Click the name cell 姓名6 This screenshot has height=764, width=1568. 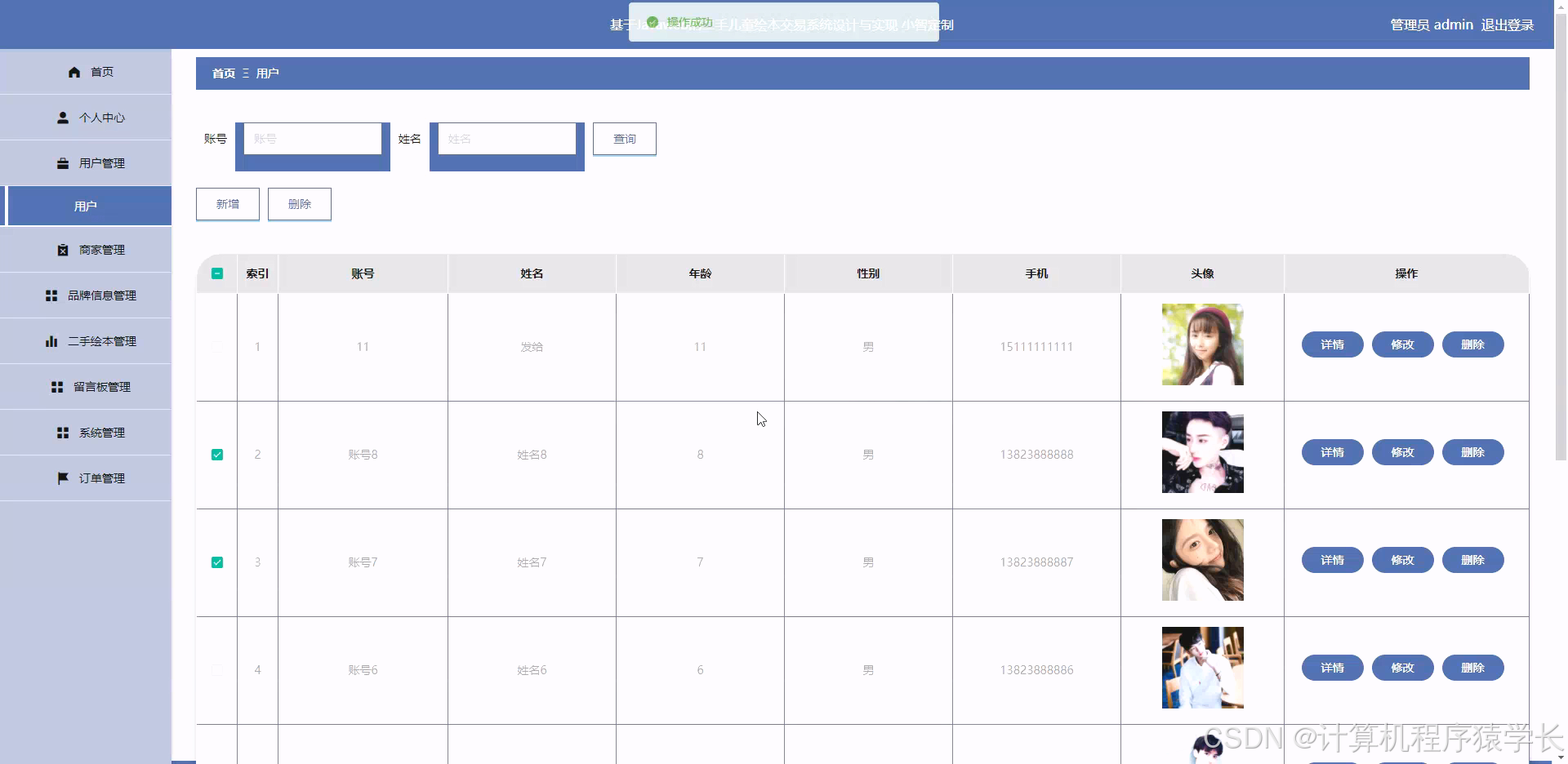[x=532, y=670]
